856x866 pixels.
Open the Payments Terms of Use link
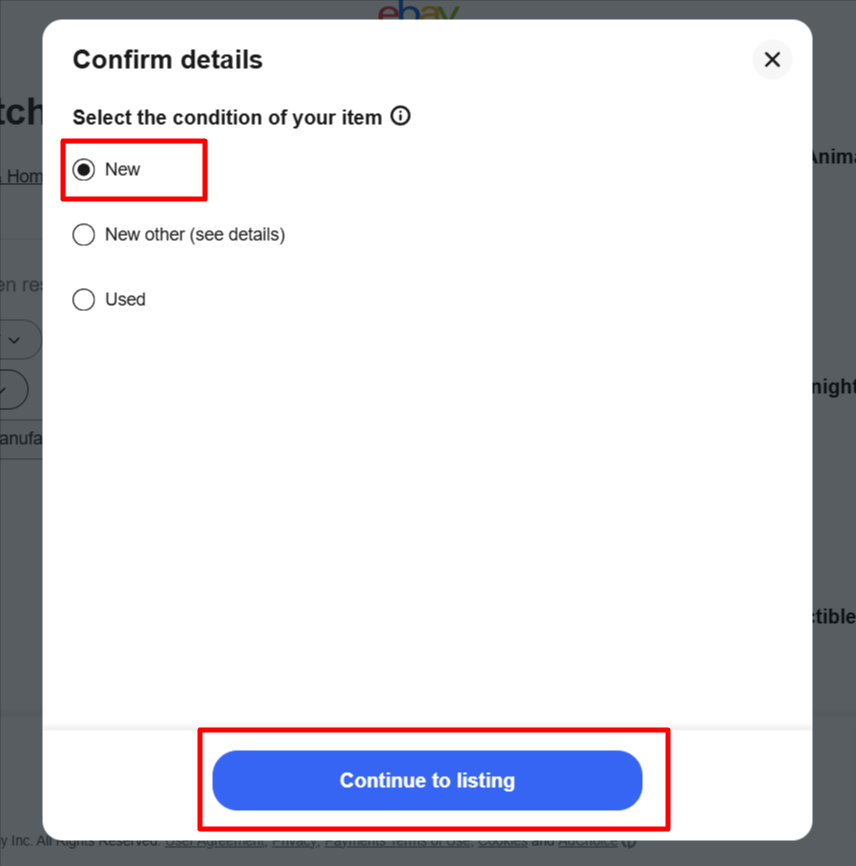[x=397, y=842]
